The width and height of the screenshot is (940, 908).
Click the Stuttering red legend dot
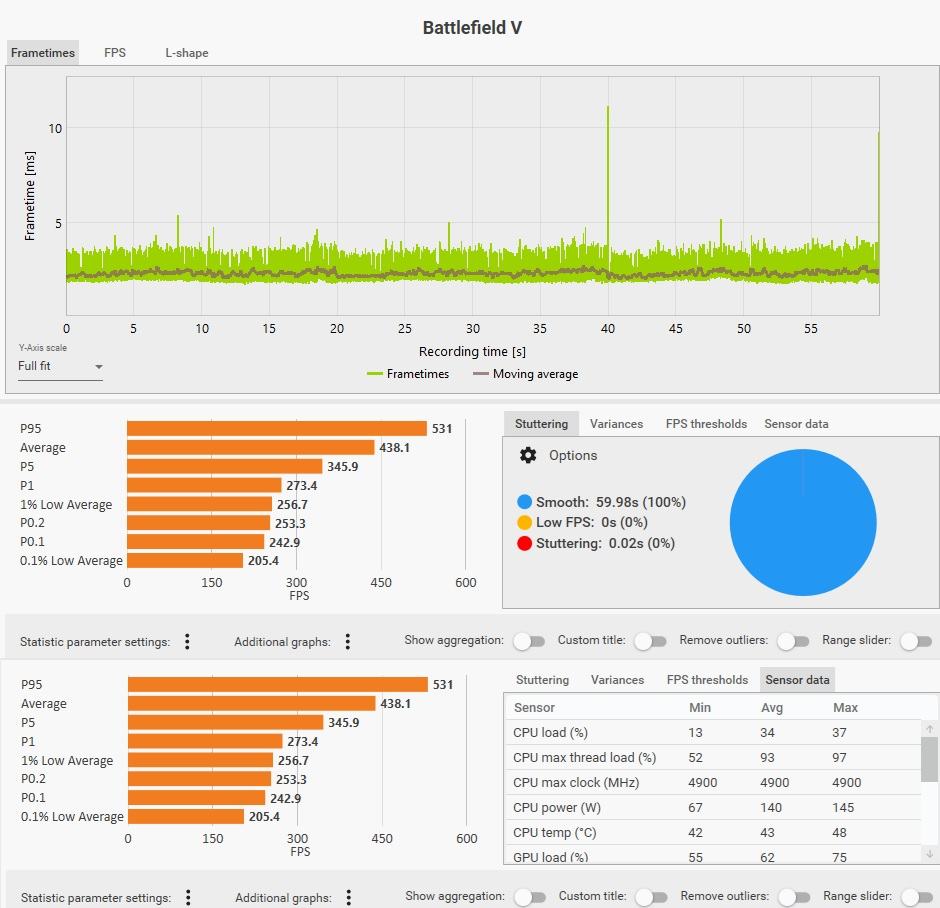click(x=524, y=543)
